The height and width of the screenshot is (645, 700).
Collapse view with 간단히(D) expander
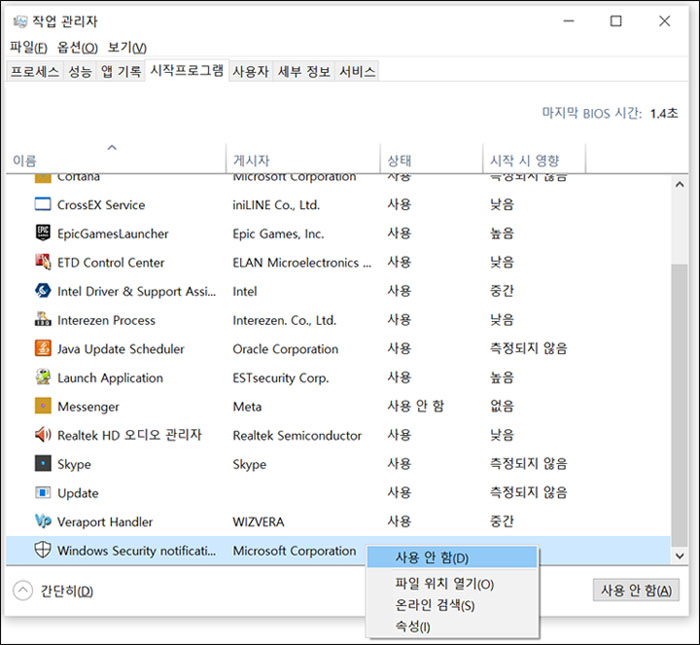[x=54, y=591]
